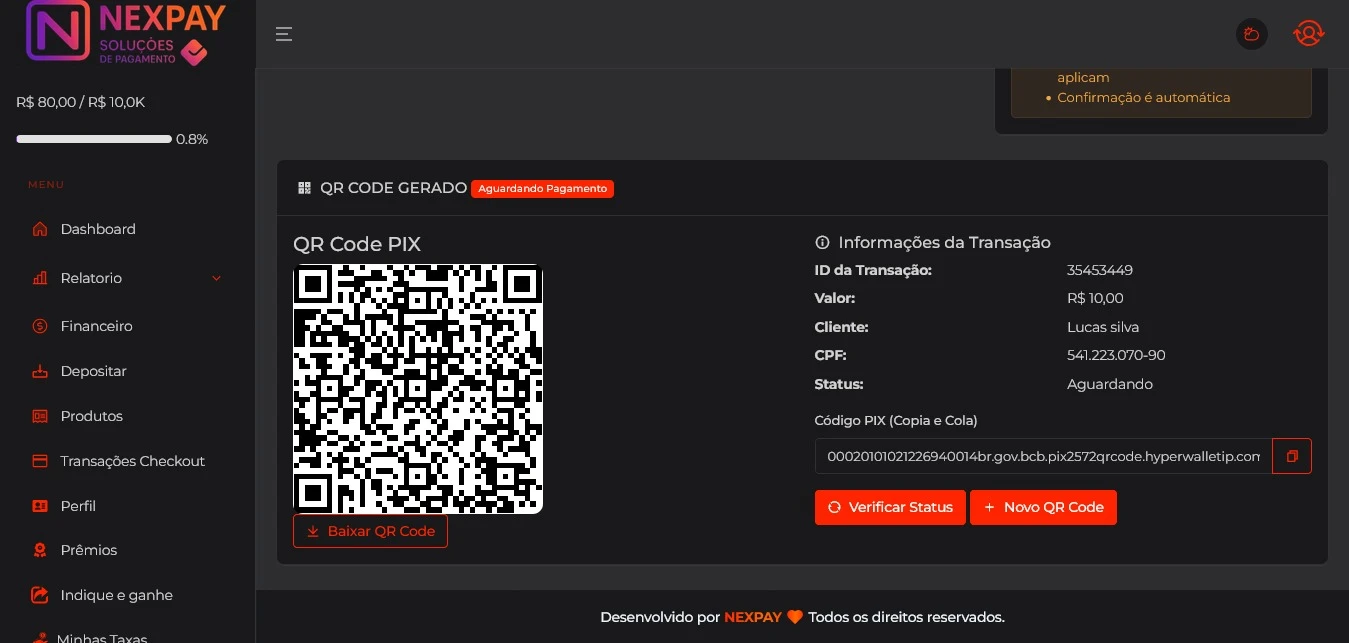Click the NEXPAY link in the footer
Image resolution: width=1349 pixels, height=643 pixels.
[x=752, y=617]
